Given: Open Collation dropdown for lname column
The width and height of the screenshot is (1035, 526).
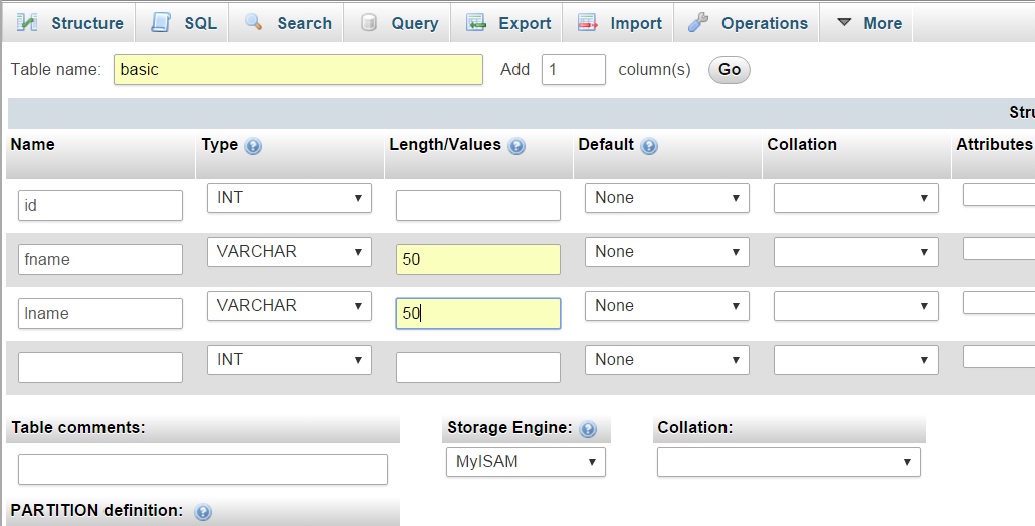Looking at the screenshot, I should point(856,306).
